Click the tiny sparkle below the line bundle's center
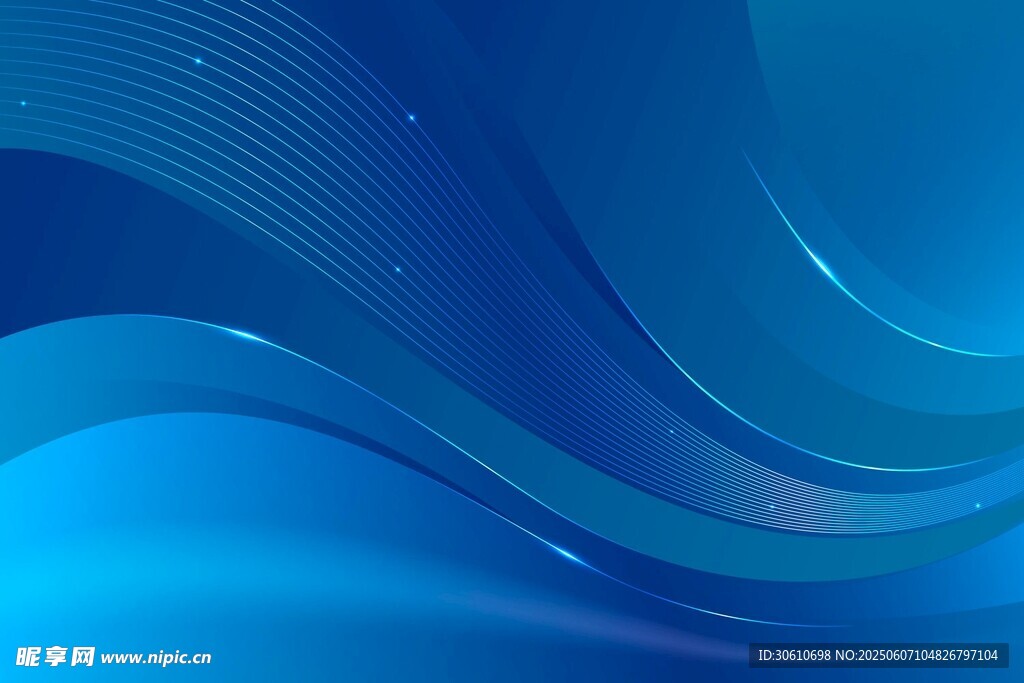The width and height of the screenshot is (1024, 683). click(x=671, y=432)
